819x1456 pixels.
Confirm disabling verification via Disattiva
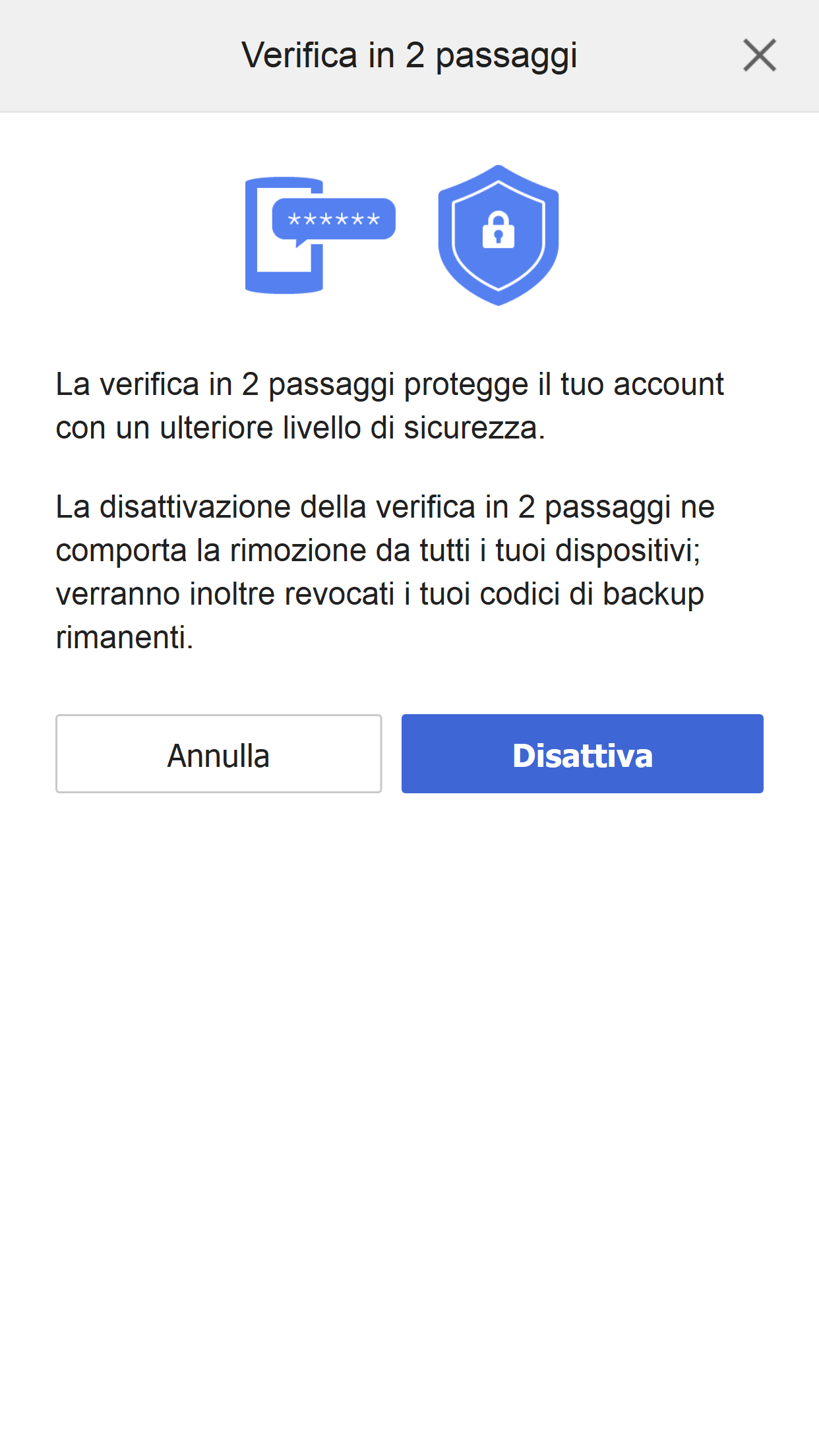pyautogui.click(x=583, y=753)
